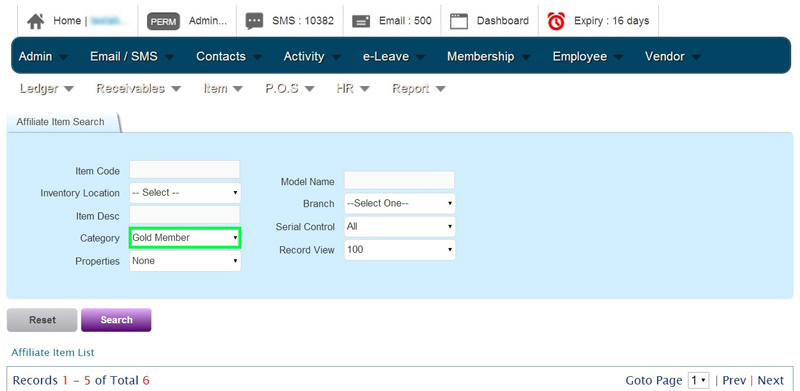Viewport: 800px width, 391px height.
Task: Open the Inventory Location dropdown
Action: (185, 193)
